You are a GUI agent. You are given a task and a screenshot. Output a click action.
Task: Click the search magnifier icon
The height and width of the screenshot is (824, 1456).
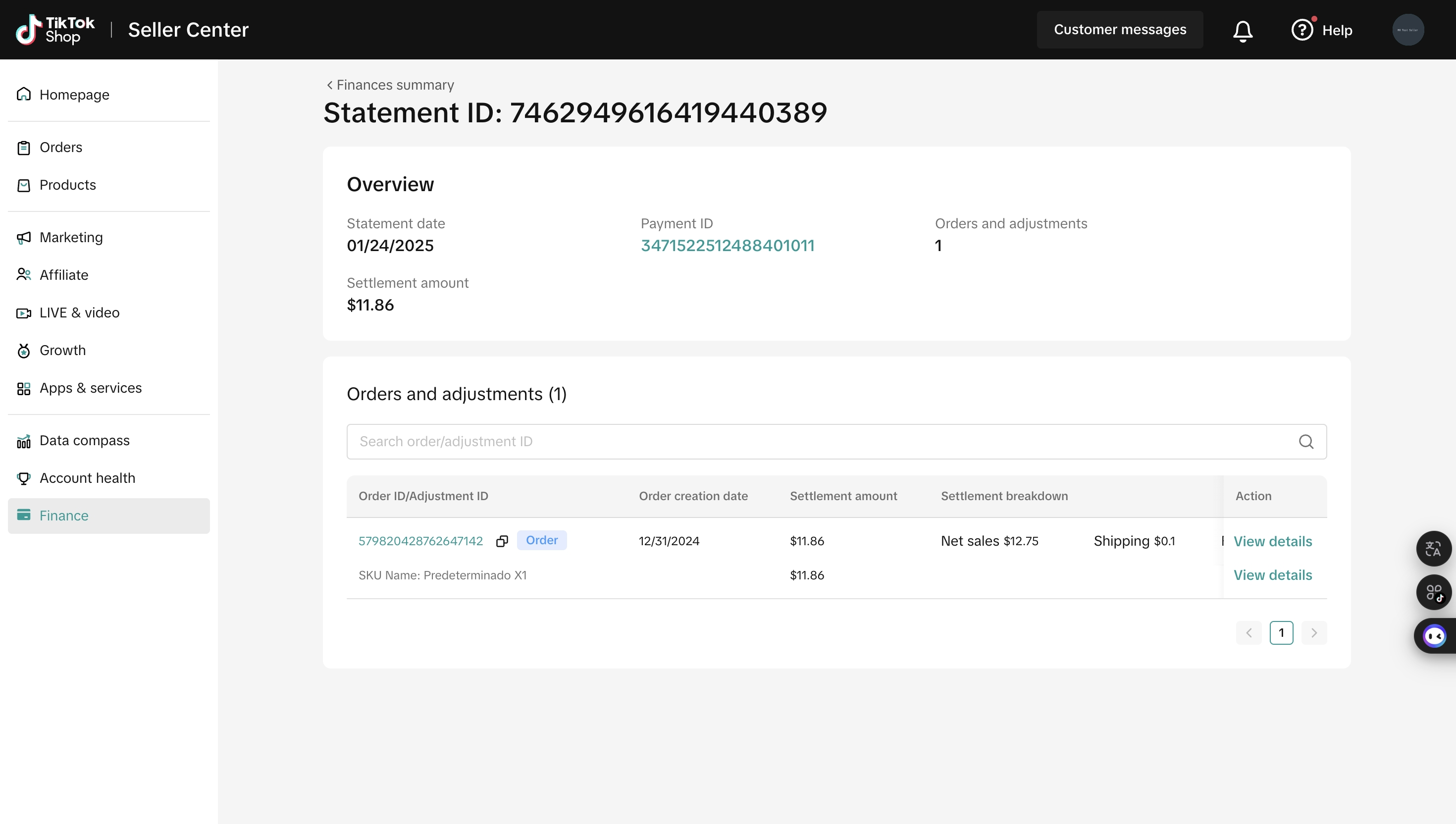pyautogui.click(x=1306, y=441)
